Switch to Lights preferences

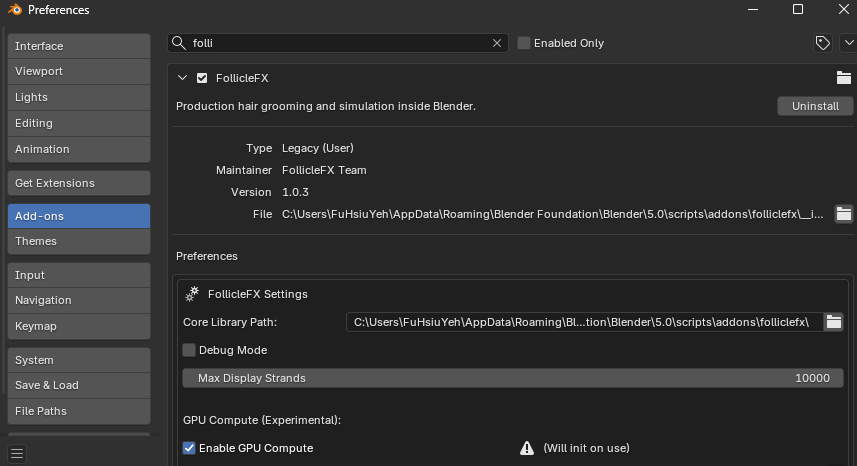[79, 97]
